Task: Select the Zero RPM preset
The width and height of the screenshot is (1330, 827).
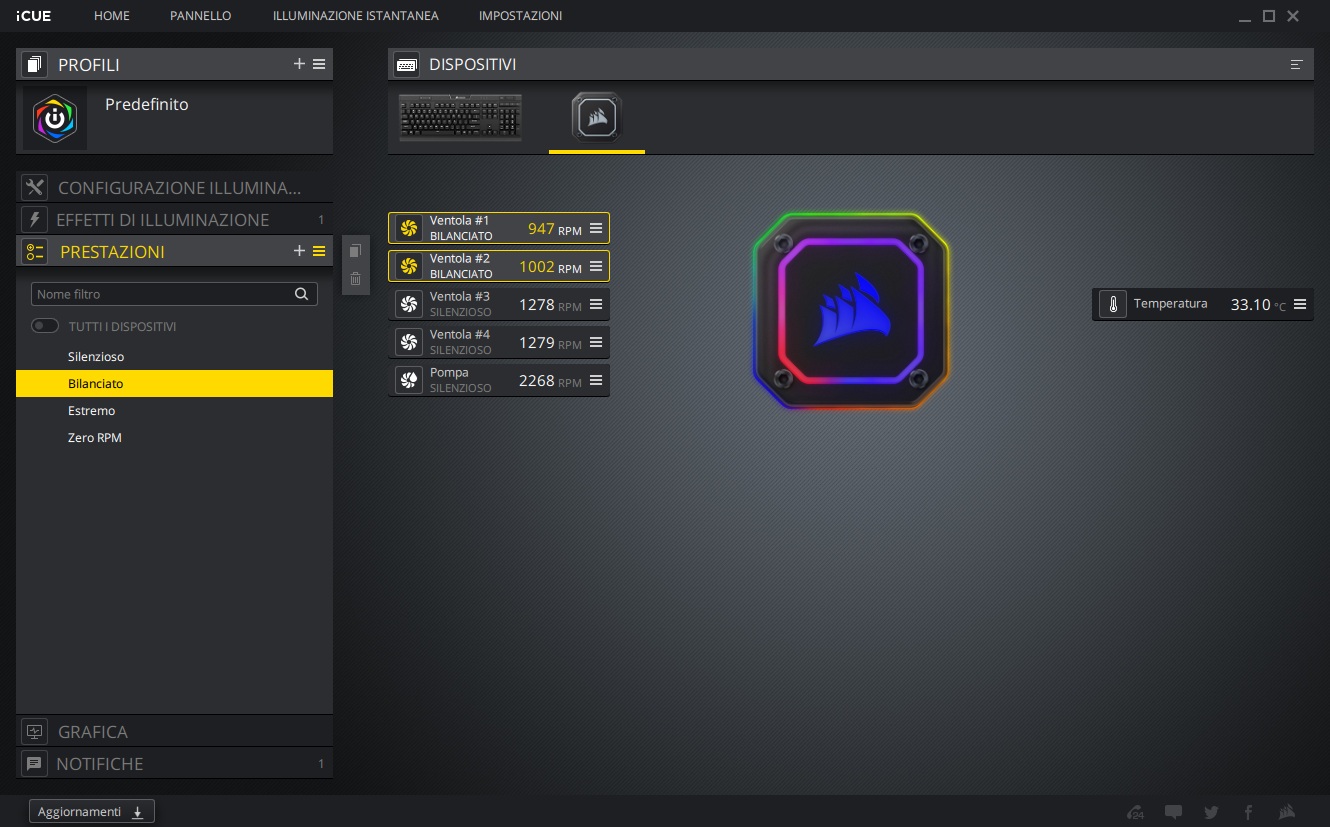Action: [174, 438]
